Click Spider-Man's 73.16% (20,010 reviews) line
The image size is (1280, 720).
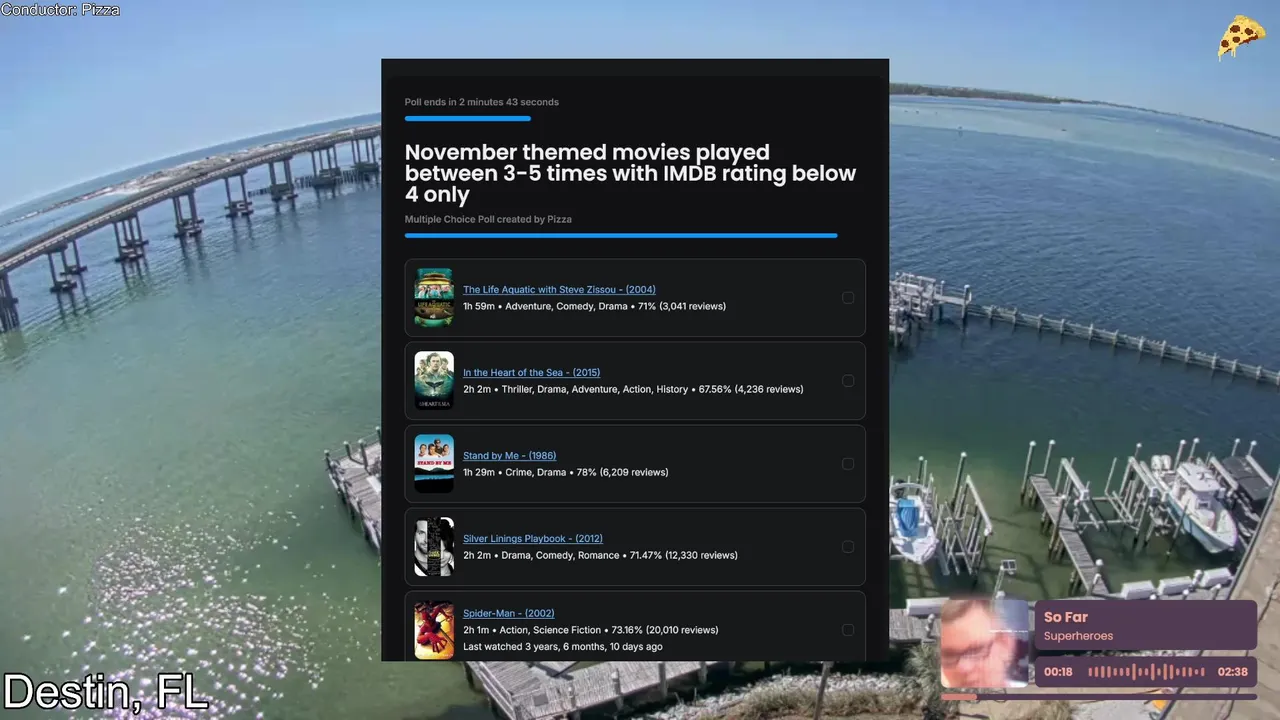click(591, 630)
